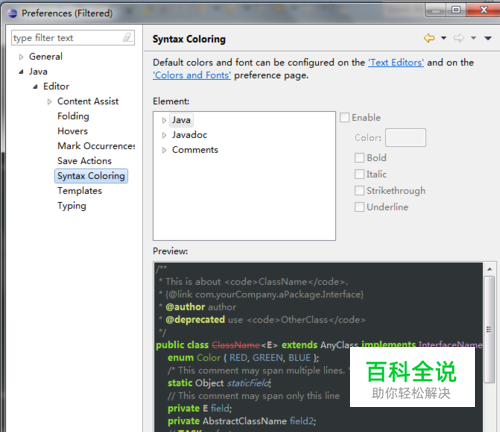Image resolution: width=500 pixels, height=432 pixels.
Task: Collapse the Editor tree node
Action: tap(35, 87)
